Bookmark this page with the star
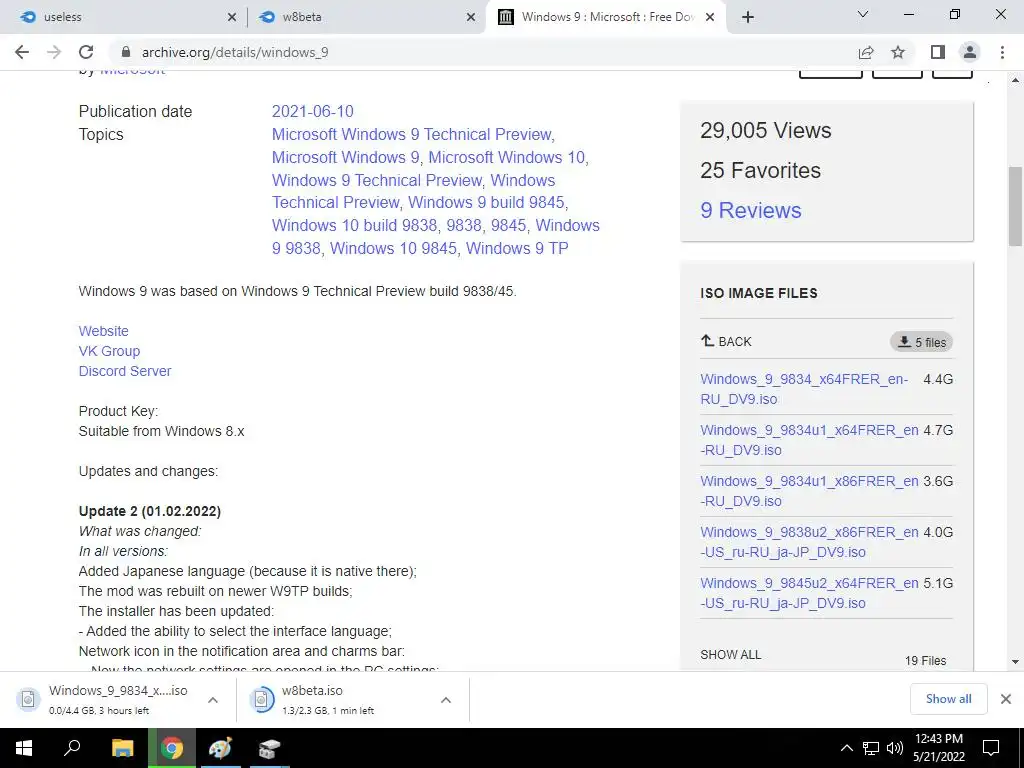Screen dimensions: 1024x768 pyautogui.click(x=898, y=52)
